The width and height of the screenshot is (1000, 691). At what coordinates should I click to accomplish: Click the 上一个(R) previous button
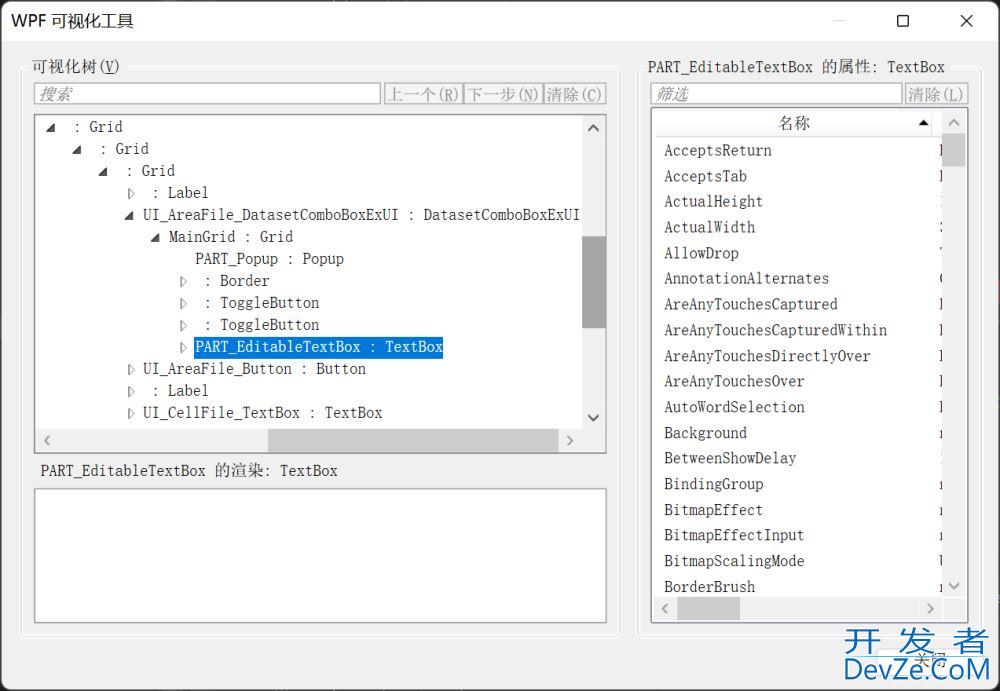423,94
